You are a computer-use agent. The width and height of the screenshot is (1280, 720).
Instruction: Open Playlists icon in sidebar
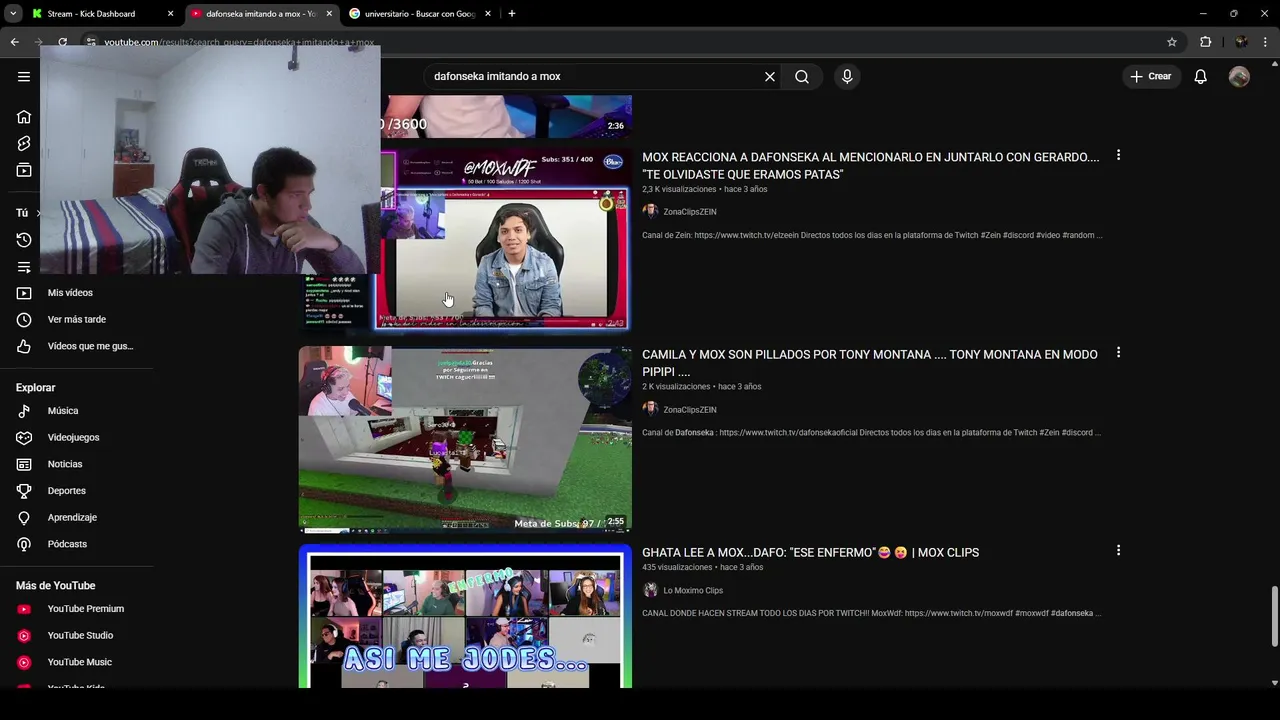(24, 267)
